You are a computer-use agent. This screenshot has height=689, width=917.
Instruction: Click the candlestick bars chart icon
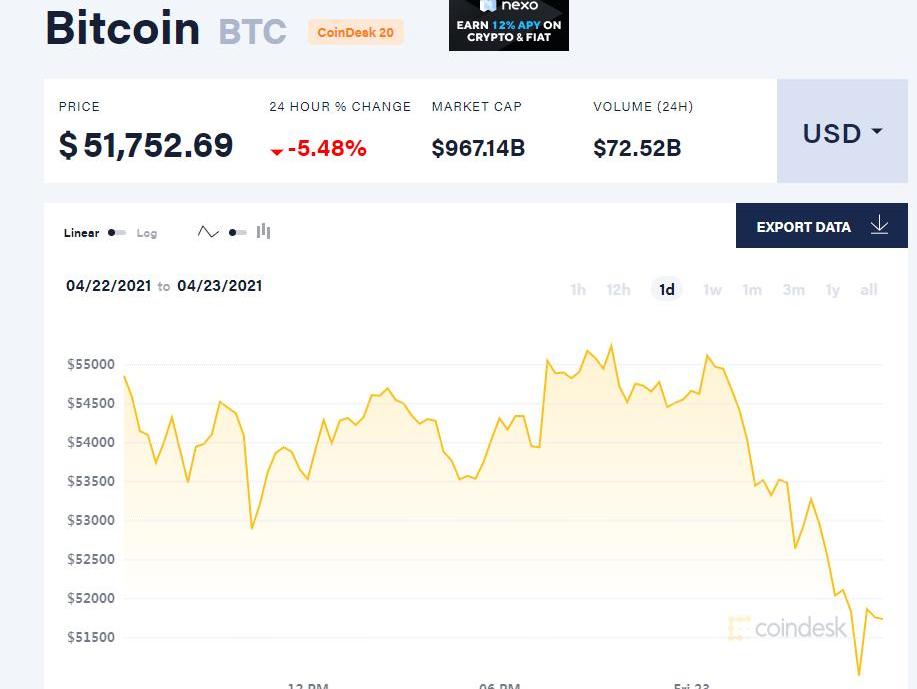tap(264, 232)
